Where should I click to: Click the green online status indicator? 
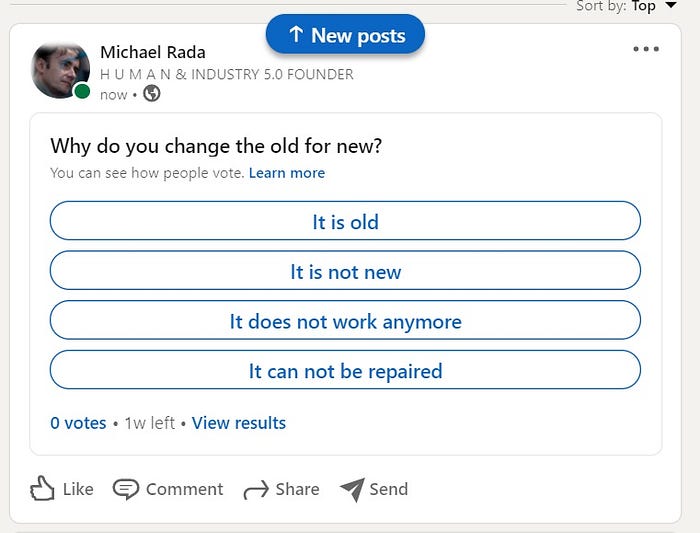pyautogui.click(x=82, y=92)
